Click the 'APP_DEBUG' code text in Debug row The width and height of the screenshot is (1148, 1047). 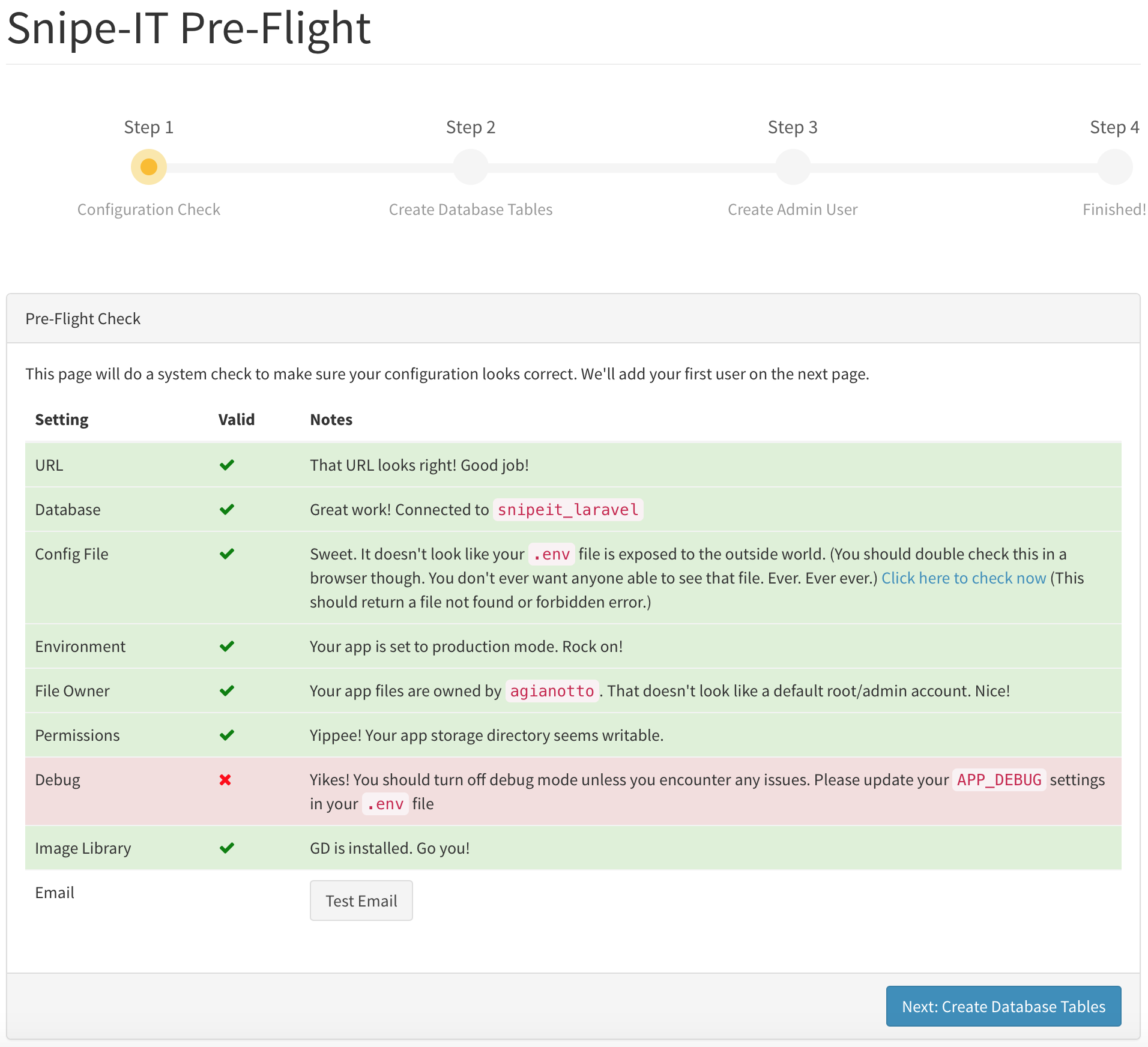[999, 780]
